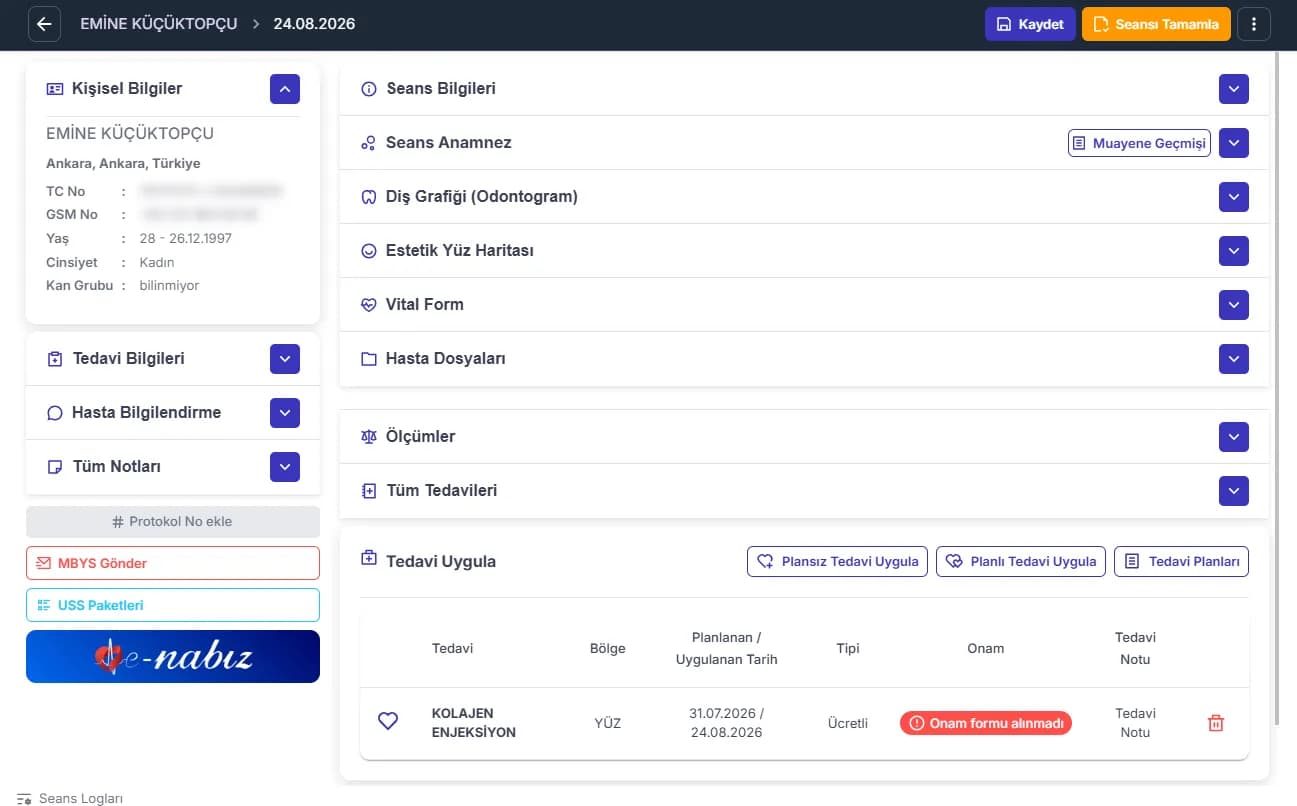1297x806 pixels.
Task: Click the Onam formu alınmadı badge
Action: pyautogui.click(x=986, y=723)
